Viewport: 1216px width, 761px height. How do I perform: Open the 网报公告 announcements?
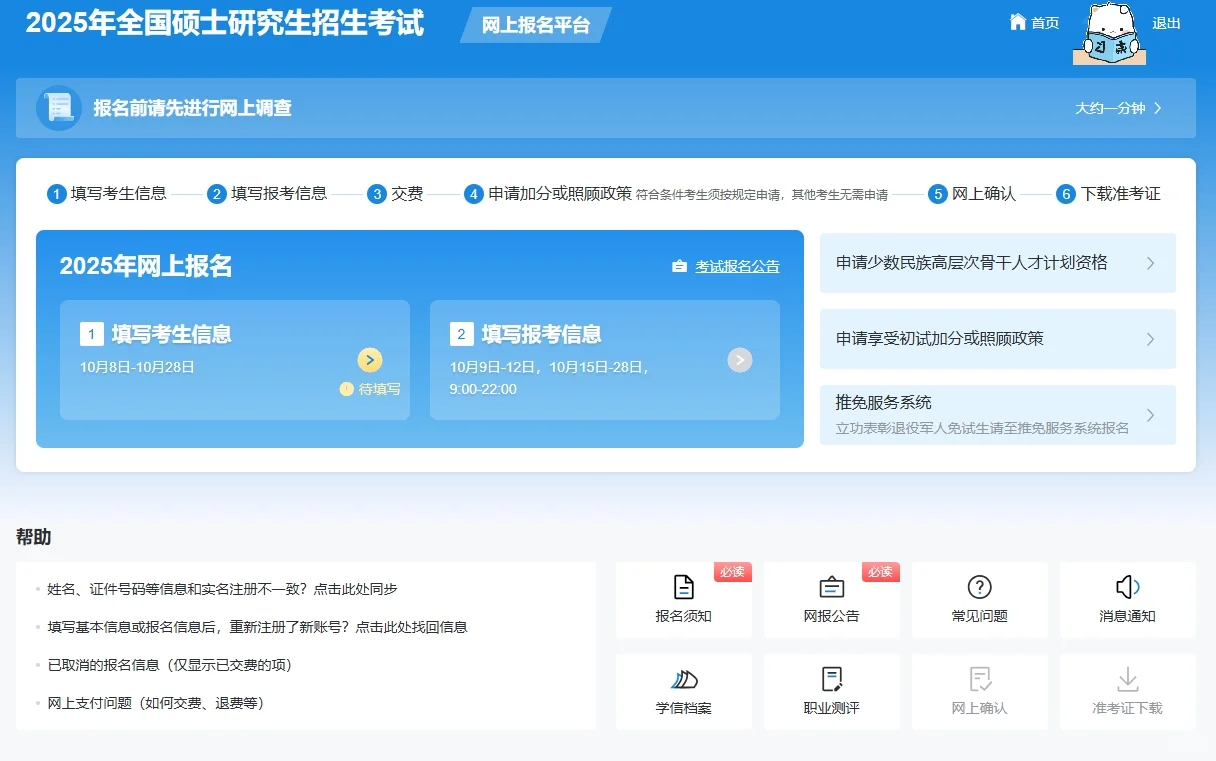[832, 600]
